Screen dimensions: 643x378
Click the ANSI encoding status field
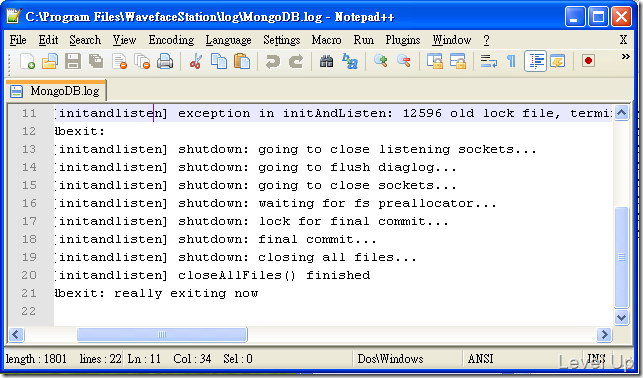tap(481, 359)
